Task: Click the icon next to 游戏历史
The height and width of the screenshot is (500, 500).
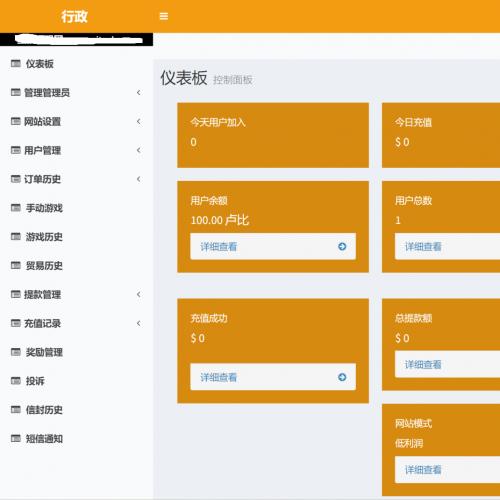Action: click(x=16, y=237)
